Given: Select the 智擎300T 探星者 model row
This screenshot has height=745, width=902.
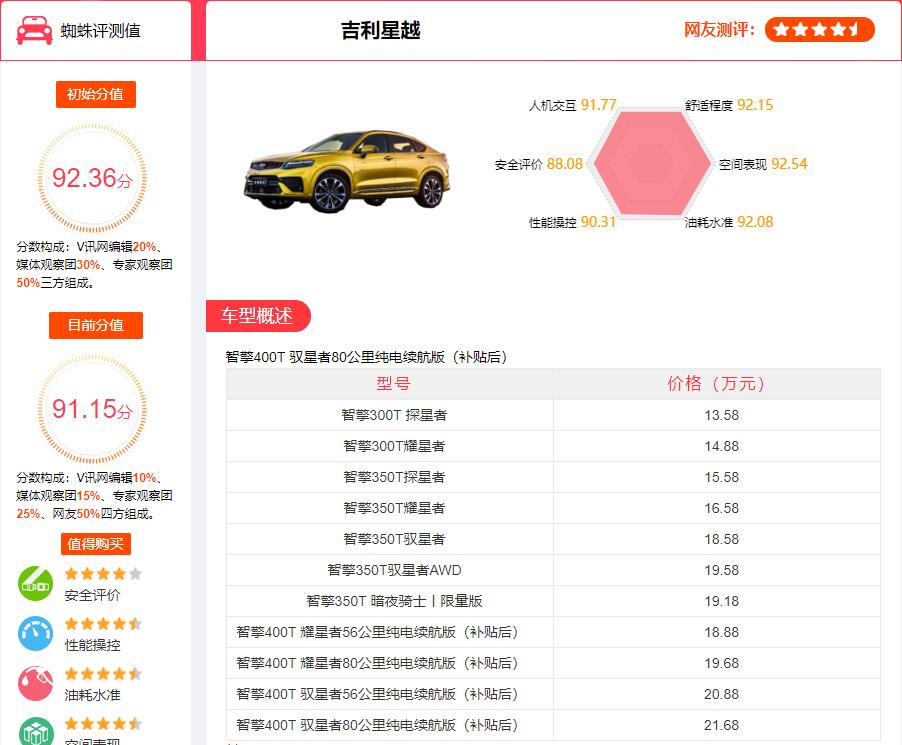Looking at the screenshot, I should [393, 415].
